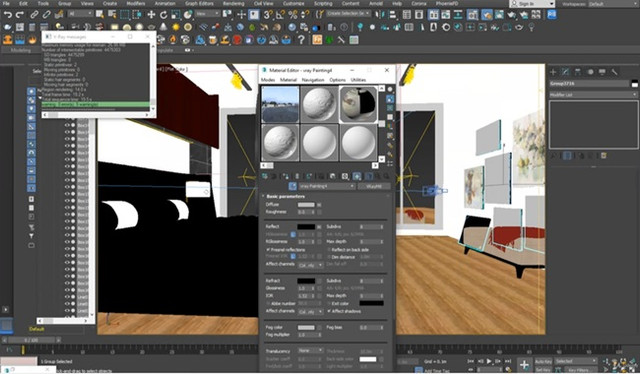Open the reference coordinate system View dropdown

coord(207,13)
